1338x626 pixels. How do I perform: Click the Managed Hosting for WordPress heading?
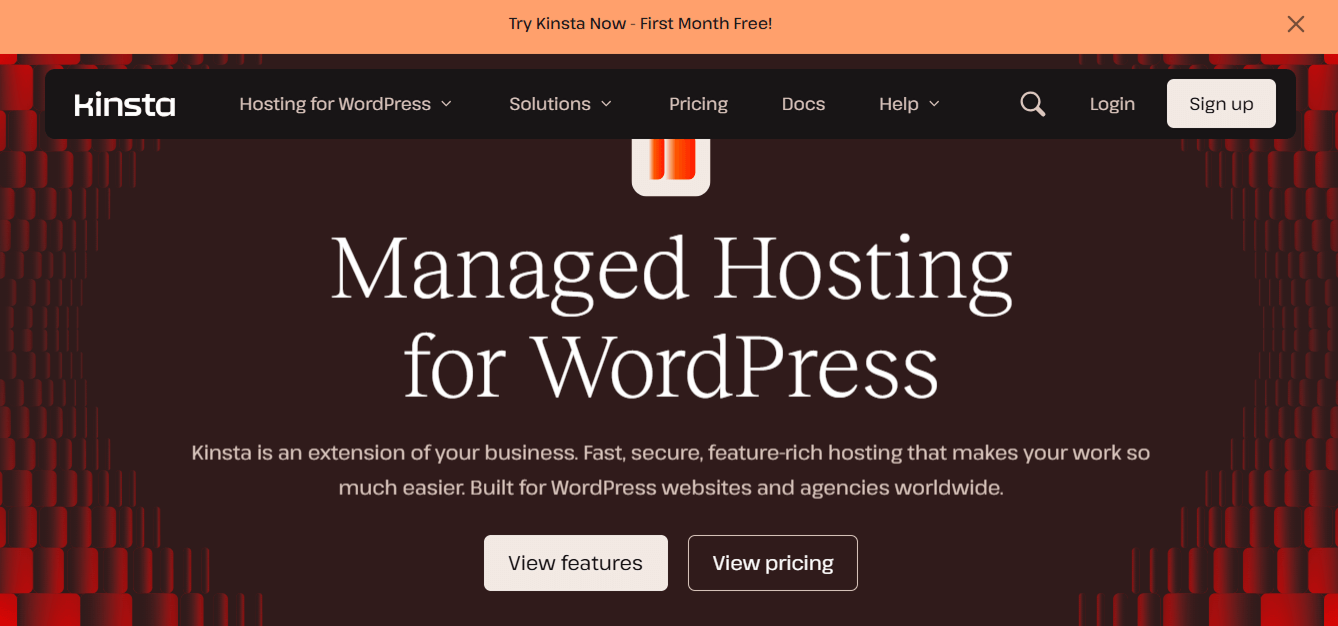(671, 317)
